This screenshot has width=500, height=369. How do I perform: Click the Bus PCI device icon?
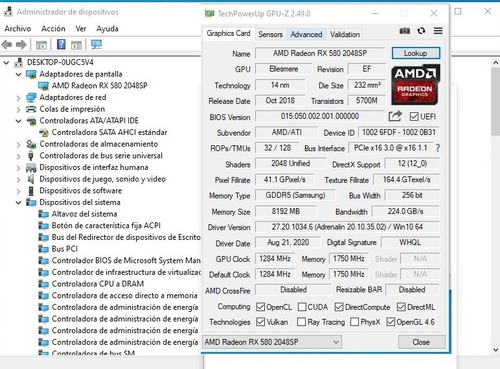click(x=44, y=249)
